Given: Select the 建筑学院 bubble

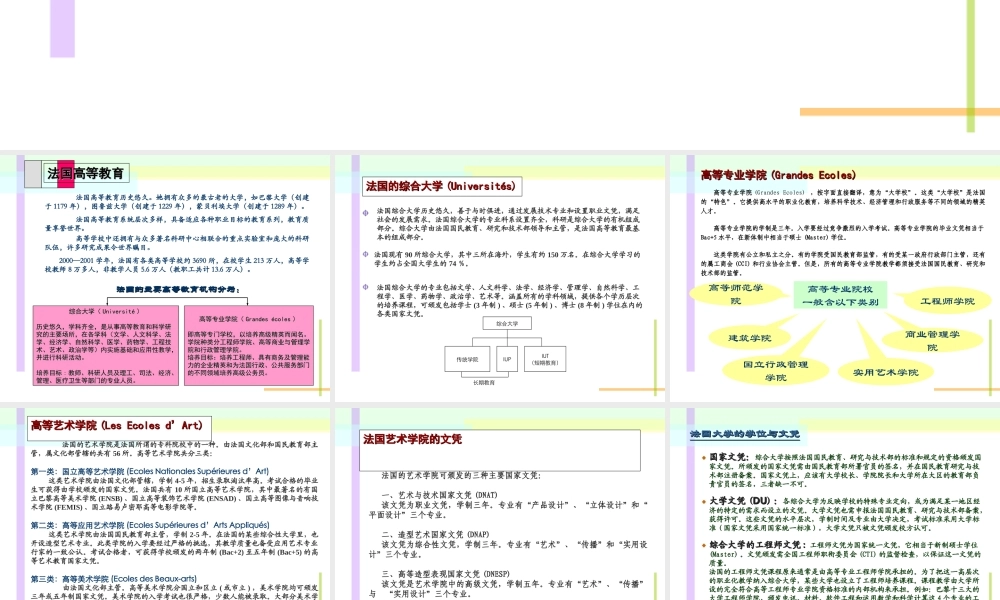Looking at the screenshot, I should [752, 338].
